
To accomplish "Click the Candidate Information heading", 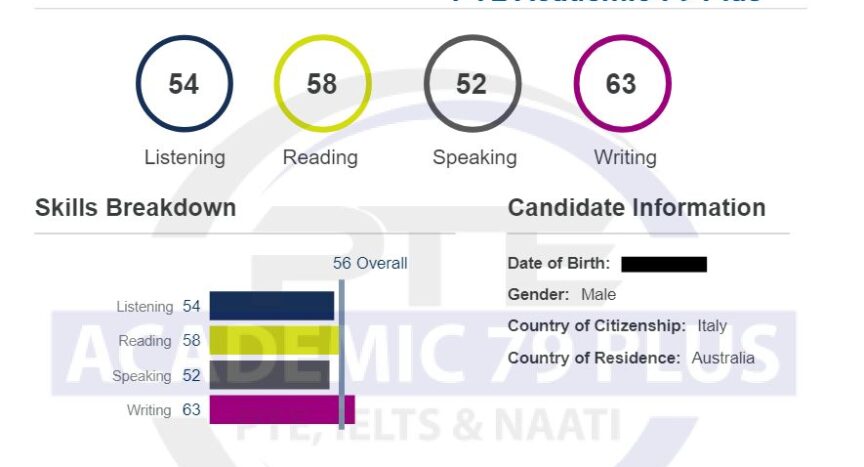I will point(636,208).
